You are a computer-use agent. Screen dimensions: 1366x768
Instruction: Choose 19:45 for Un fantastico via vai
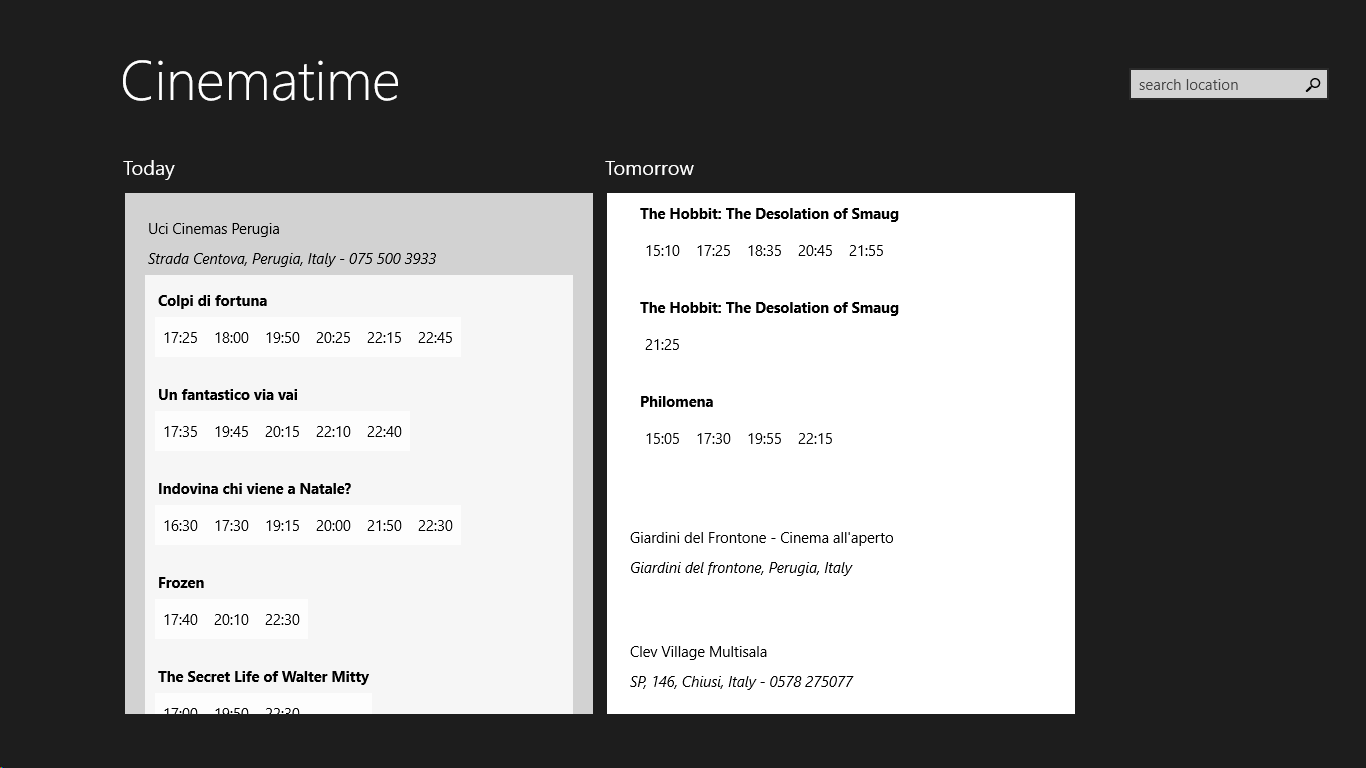pos(231,432)
